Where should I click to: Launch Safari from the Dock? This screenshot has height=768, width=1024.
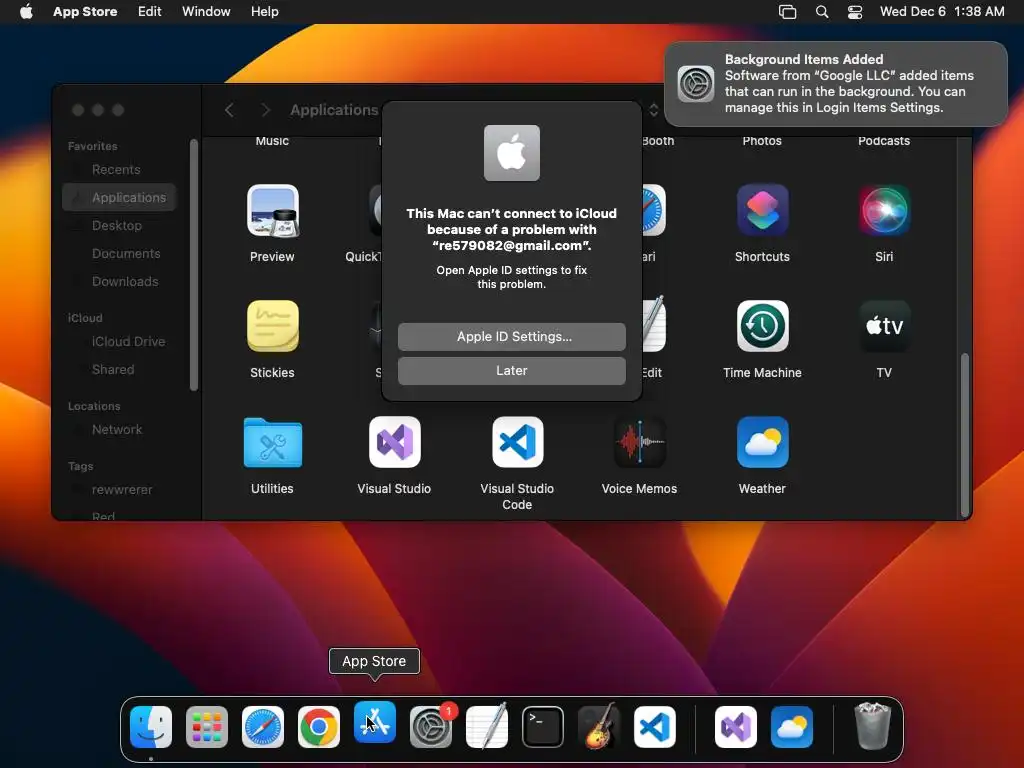(263, 726)
